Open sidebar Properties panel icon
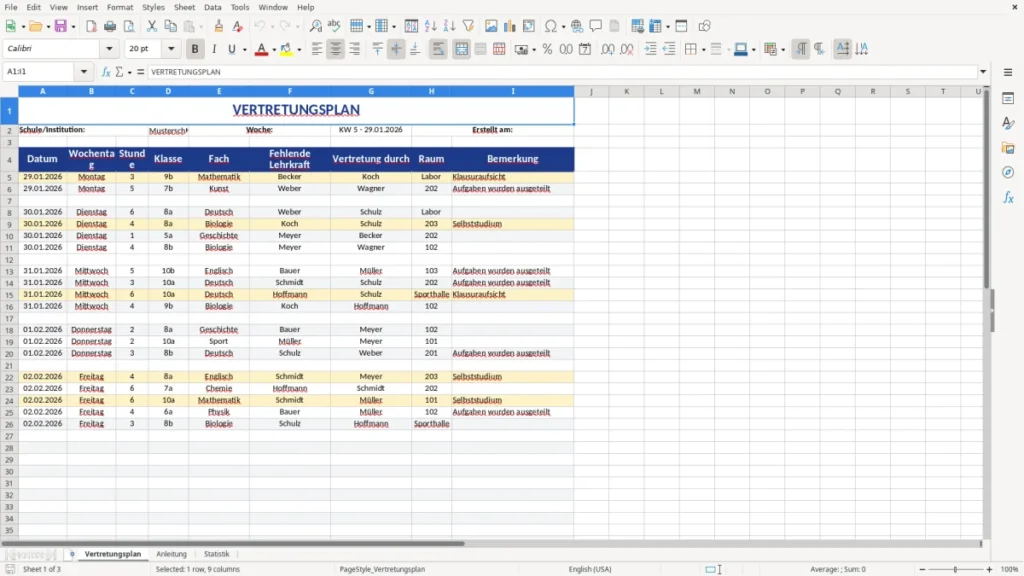 pos(1008,99)
